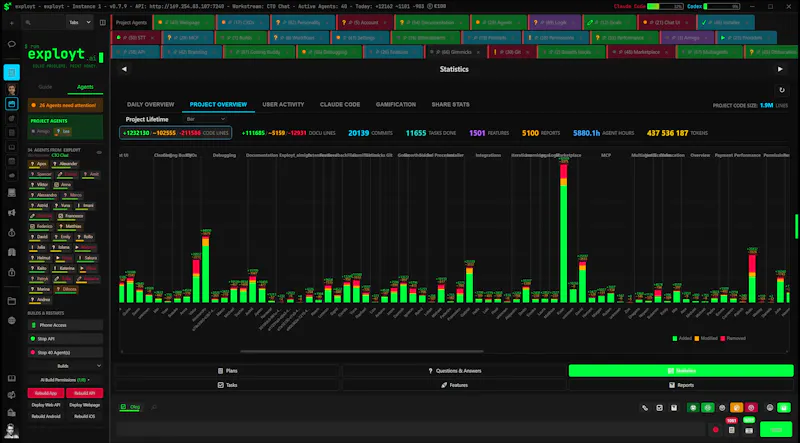Open the Tabs dropdown at sidebar top
Image resolution: width=800 pixels, height=443 pixels.
click(80, 22)
